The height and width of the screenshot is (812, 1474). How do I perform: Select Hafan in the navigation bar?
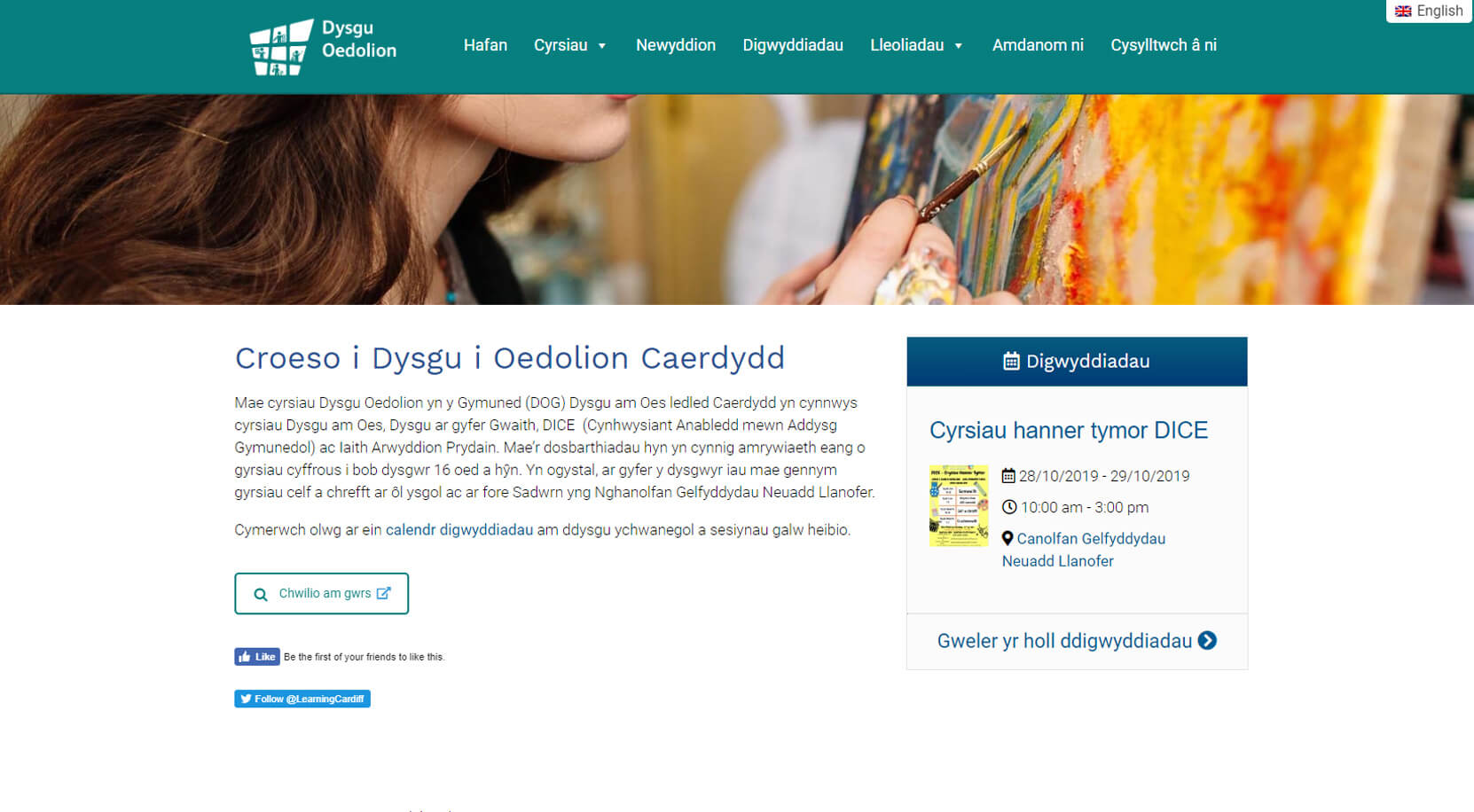[x=485, y=45]
